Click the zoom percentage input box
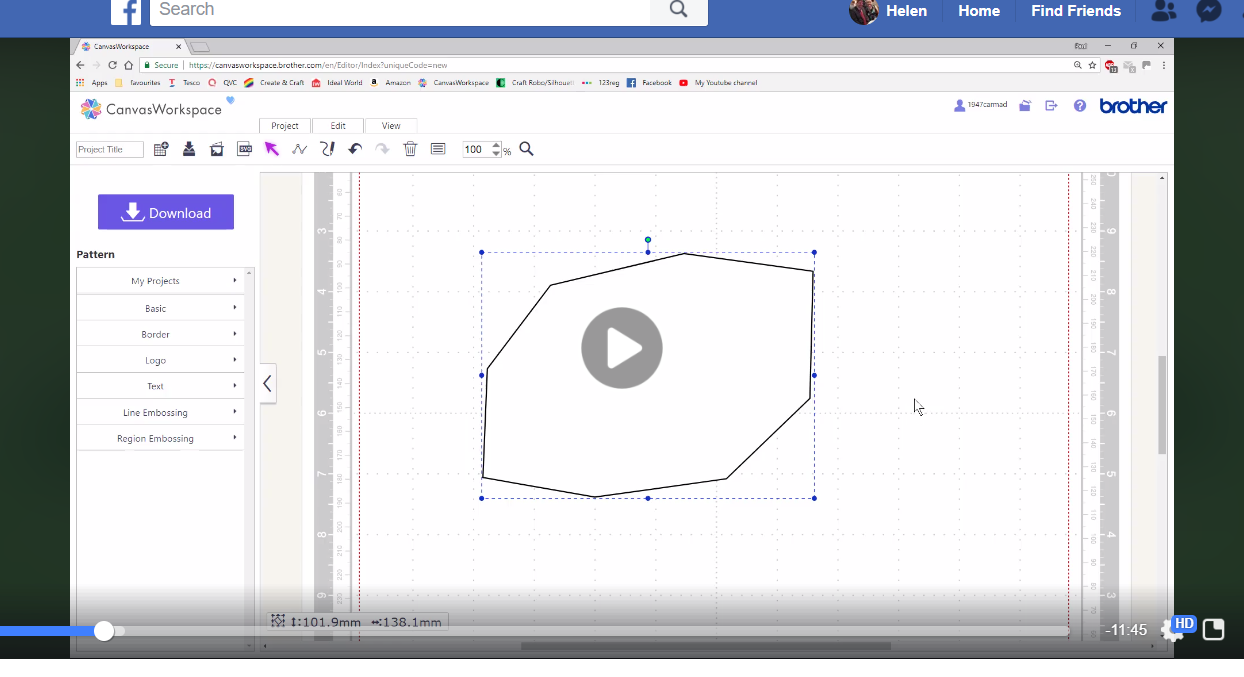Image resolution: width=1244 pixels, height=677 pixels. (477, 149)
